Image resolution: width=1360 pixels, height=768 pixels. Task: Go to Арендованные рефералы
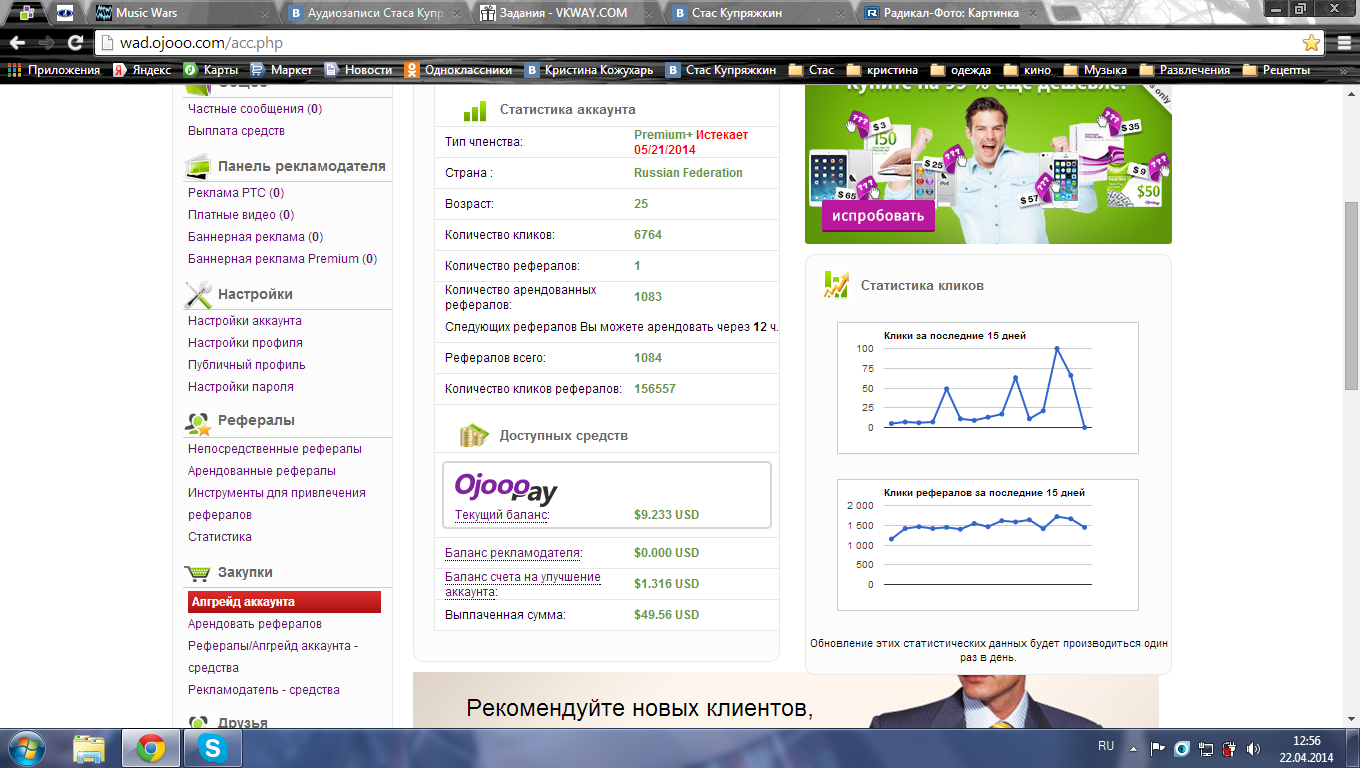tap(262, 471)
